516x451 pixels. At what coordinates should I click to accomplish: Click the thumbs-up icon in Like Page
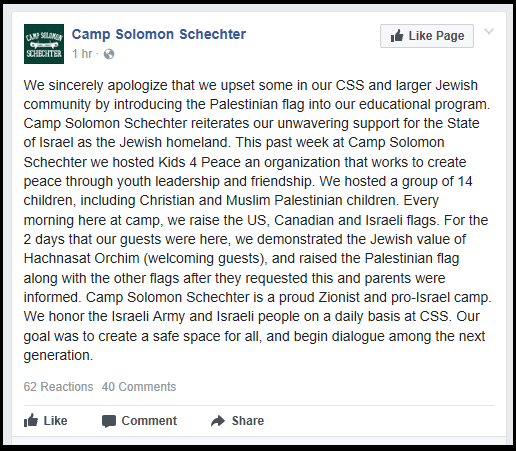(397, 35)
